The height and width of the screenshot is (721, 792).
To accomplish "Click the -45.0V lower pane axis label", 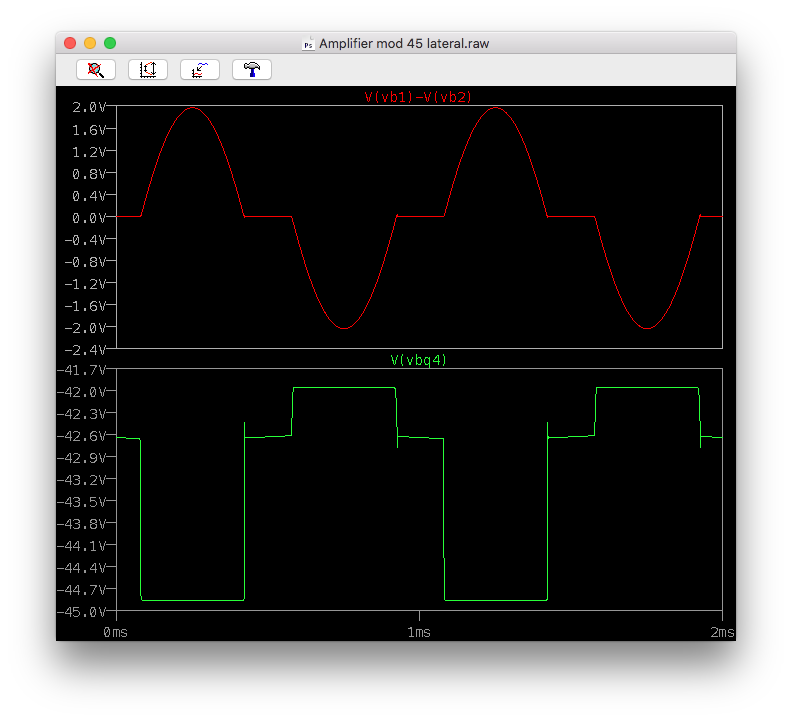I will point(82,612).
